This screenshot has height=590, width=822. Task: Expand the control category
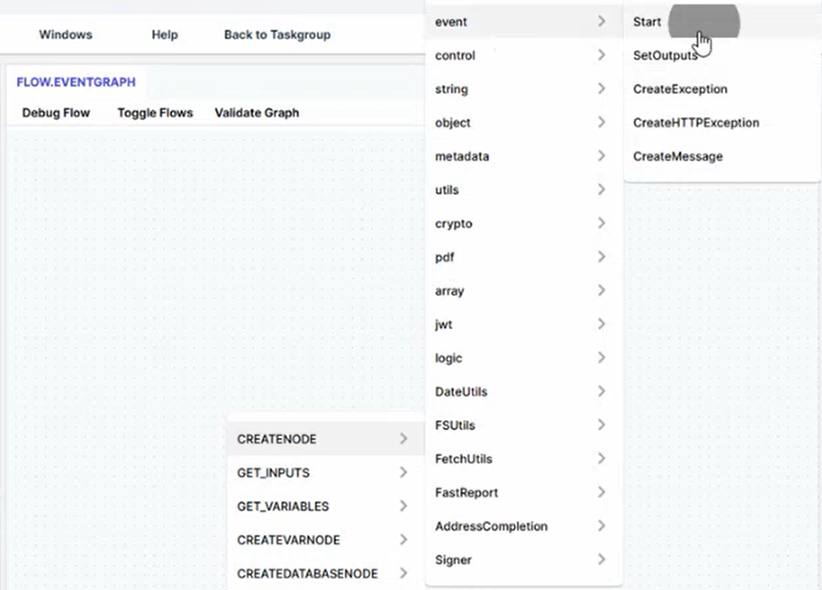[524, 55]
